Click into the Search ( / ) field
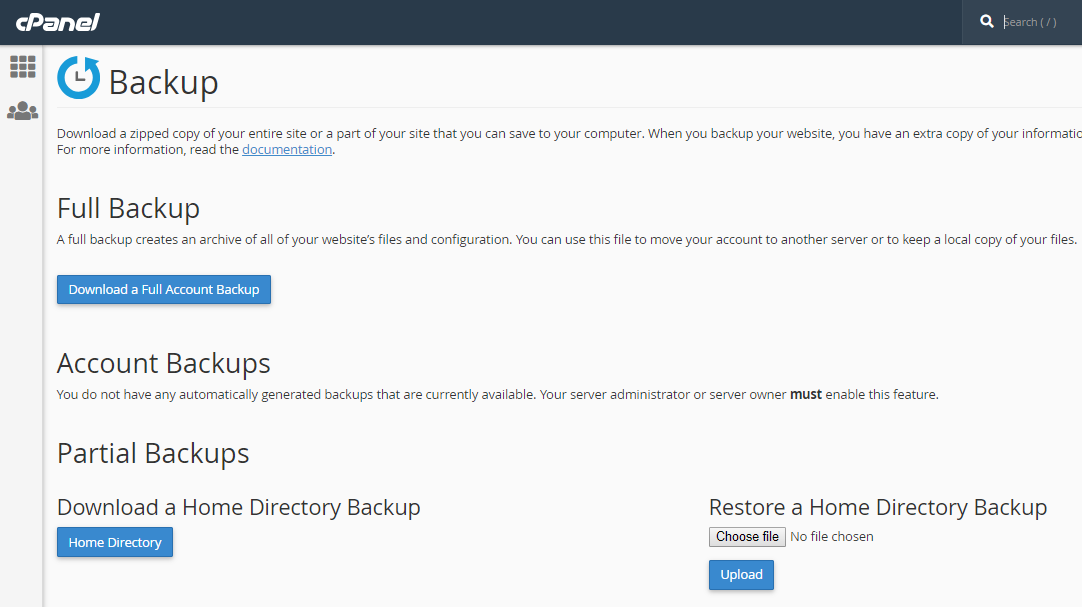This screenshot has width=1082, height=607. point(1030,21)
